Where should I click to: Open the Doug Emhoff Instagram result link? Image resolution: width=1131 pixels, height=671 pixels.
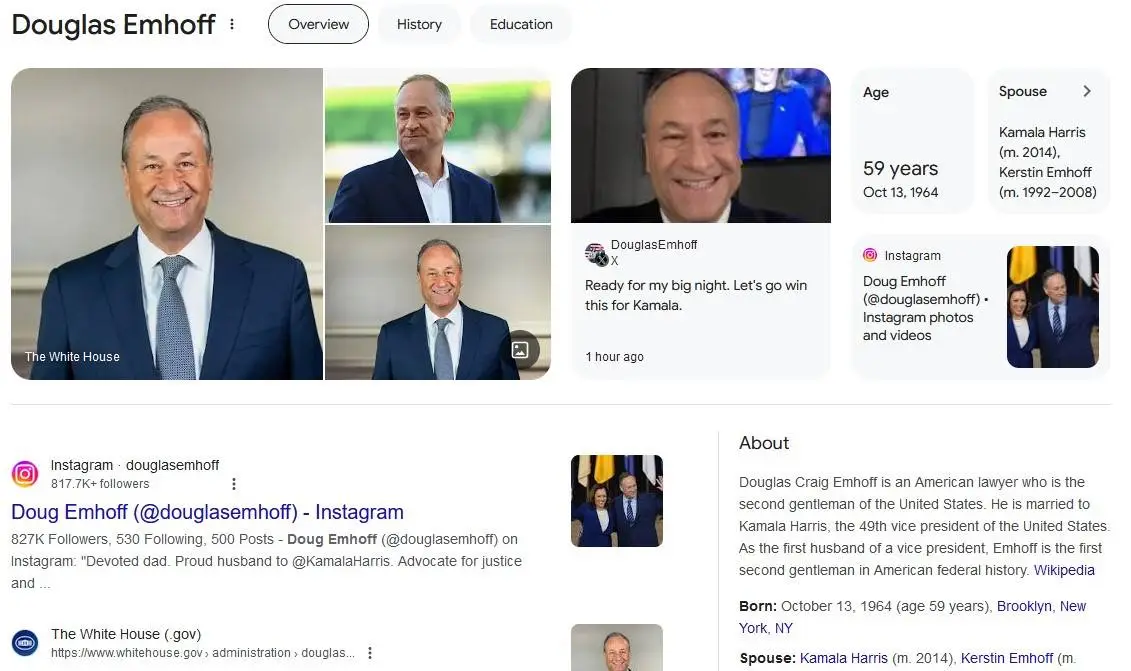[207, 512]
